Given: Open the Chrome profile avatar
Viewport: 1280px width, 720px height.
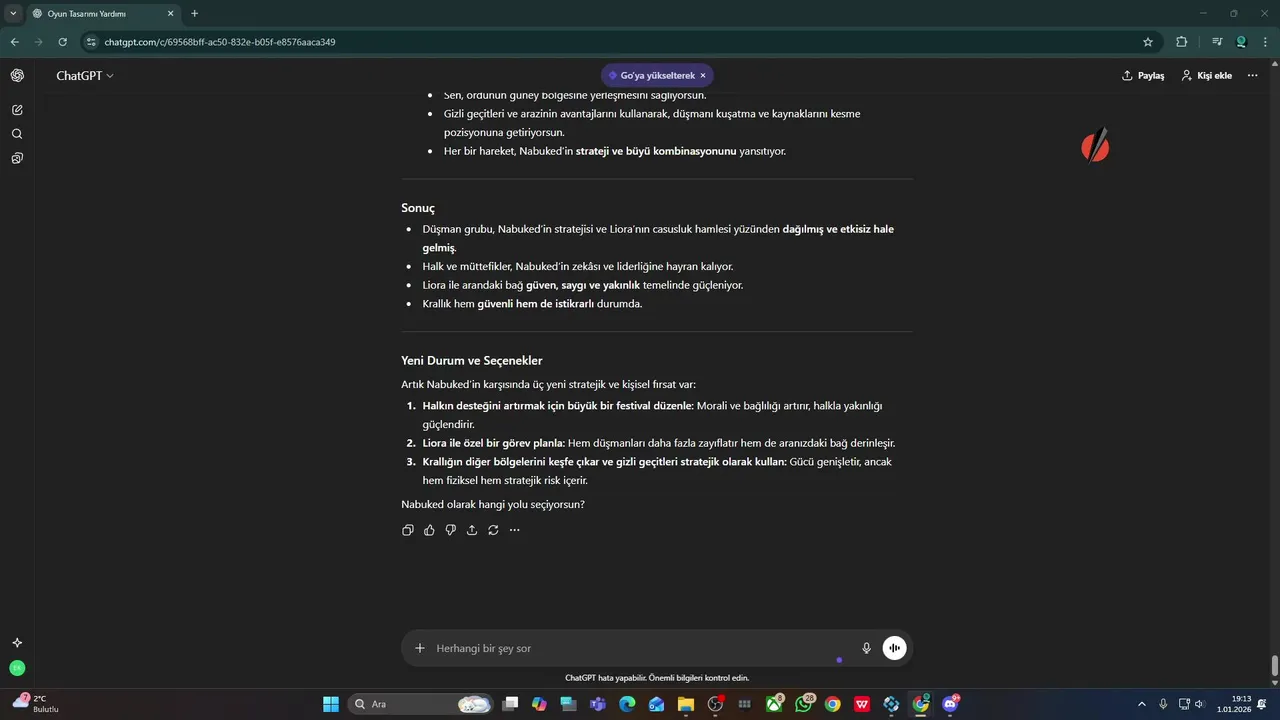Looking at the screenshot, I should click(x=1241, y=42).
